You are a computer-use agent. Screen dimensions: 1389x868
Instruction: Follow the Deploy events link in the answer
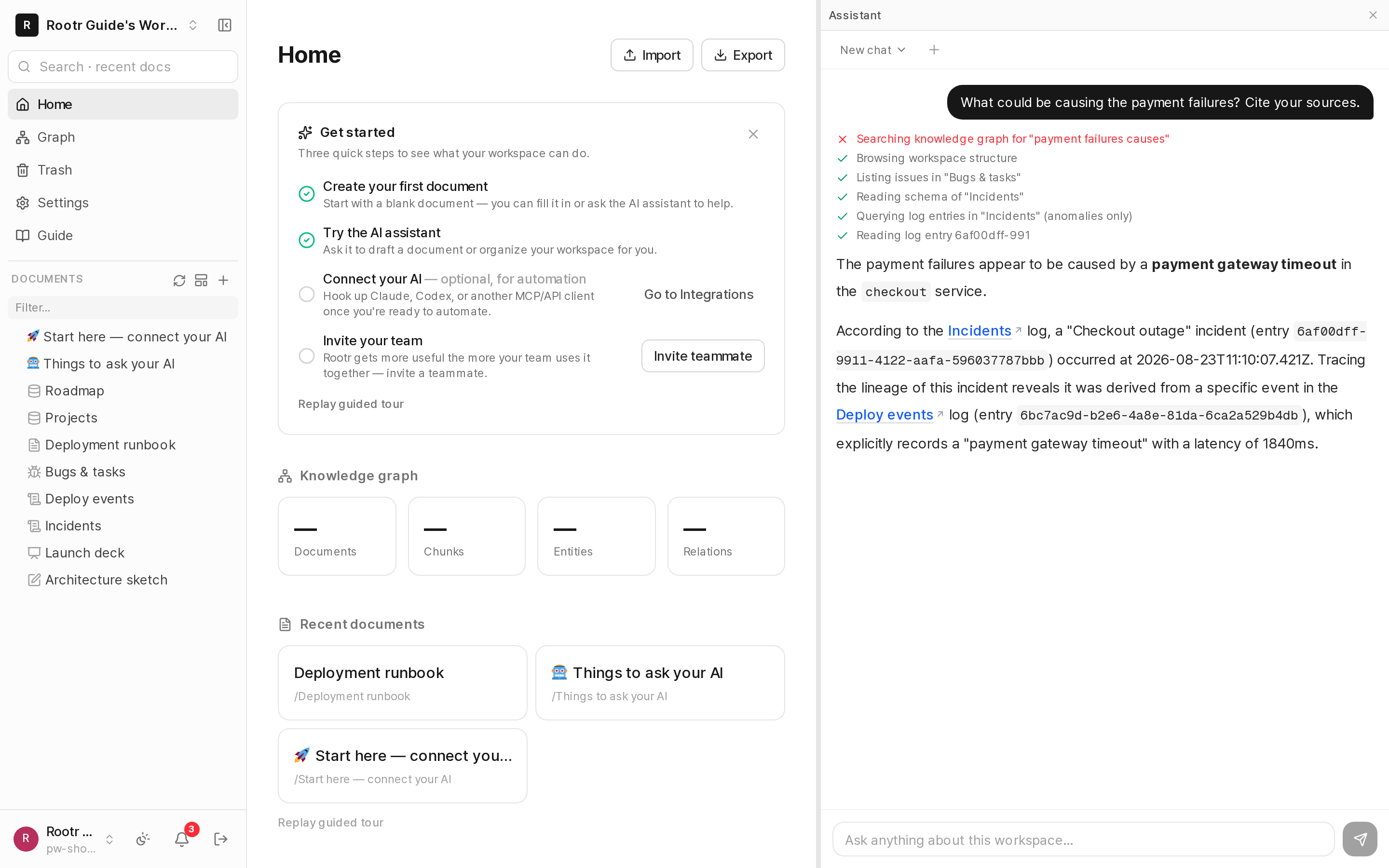coord(885,415)
